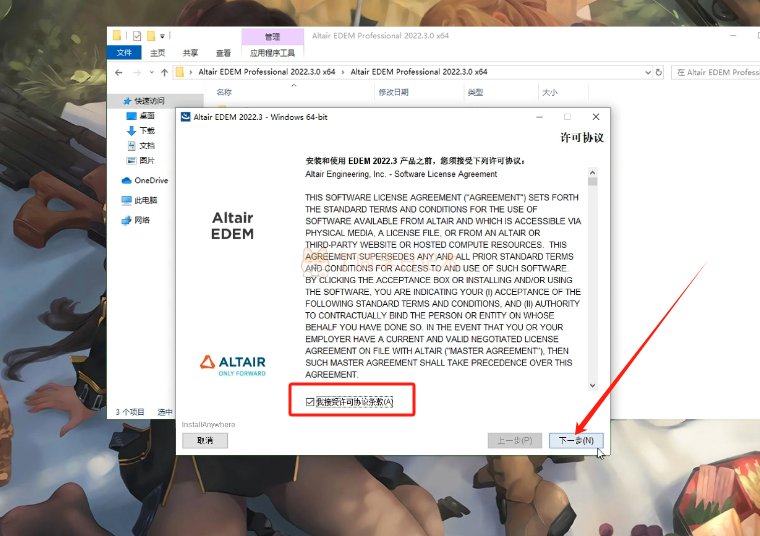The width and height of the screenshot is (760, 536).
Task: Click the 取消 cancel button in installer
Action: (205, 440)
